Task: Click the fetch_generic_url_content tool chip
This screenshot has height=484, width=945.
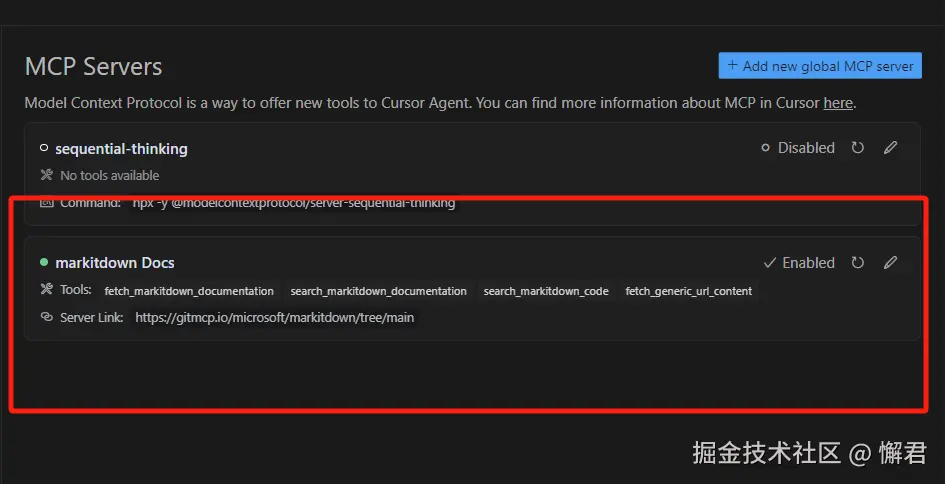Action: (x=689, y=291)
